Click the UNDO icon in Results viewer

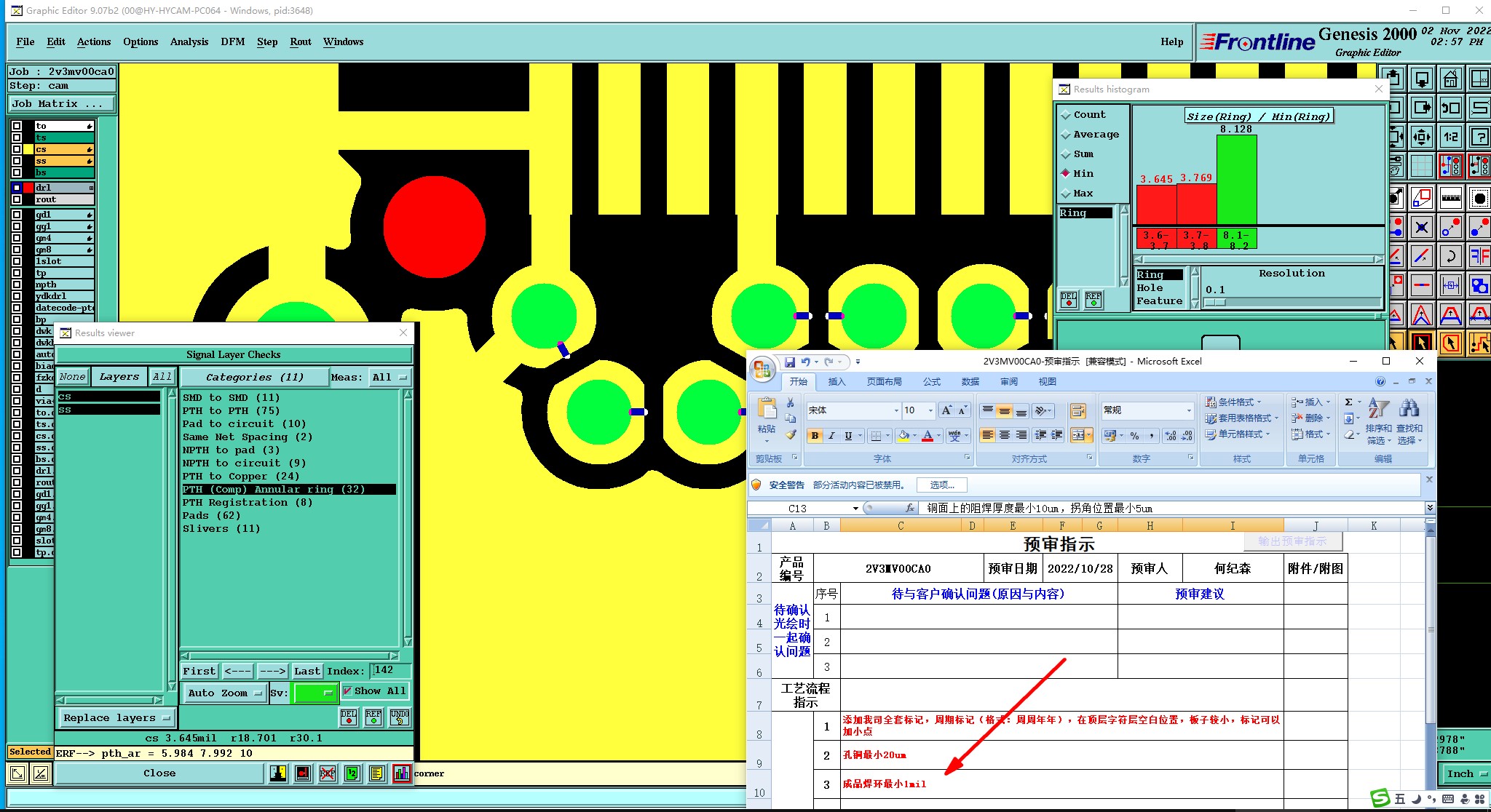(x=399, y=717)
